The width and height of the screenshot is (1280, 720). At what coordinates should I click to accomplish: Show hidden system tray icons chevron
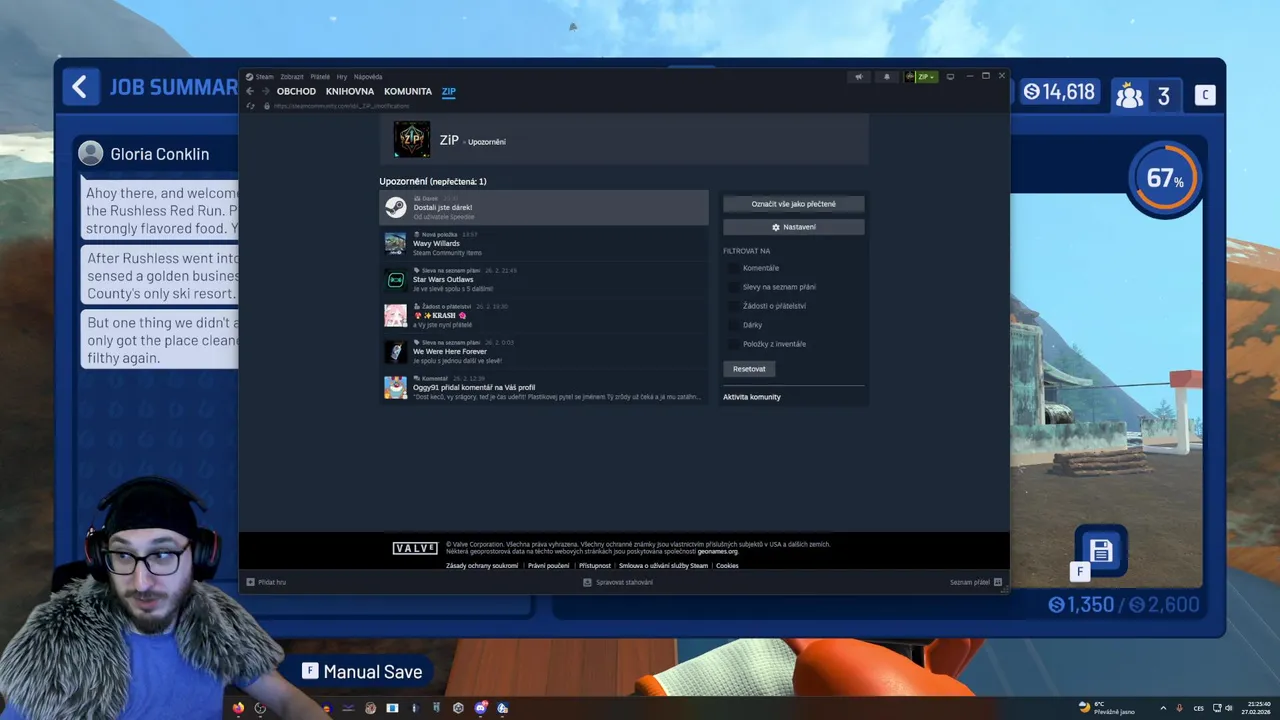(1163, 708)
